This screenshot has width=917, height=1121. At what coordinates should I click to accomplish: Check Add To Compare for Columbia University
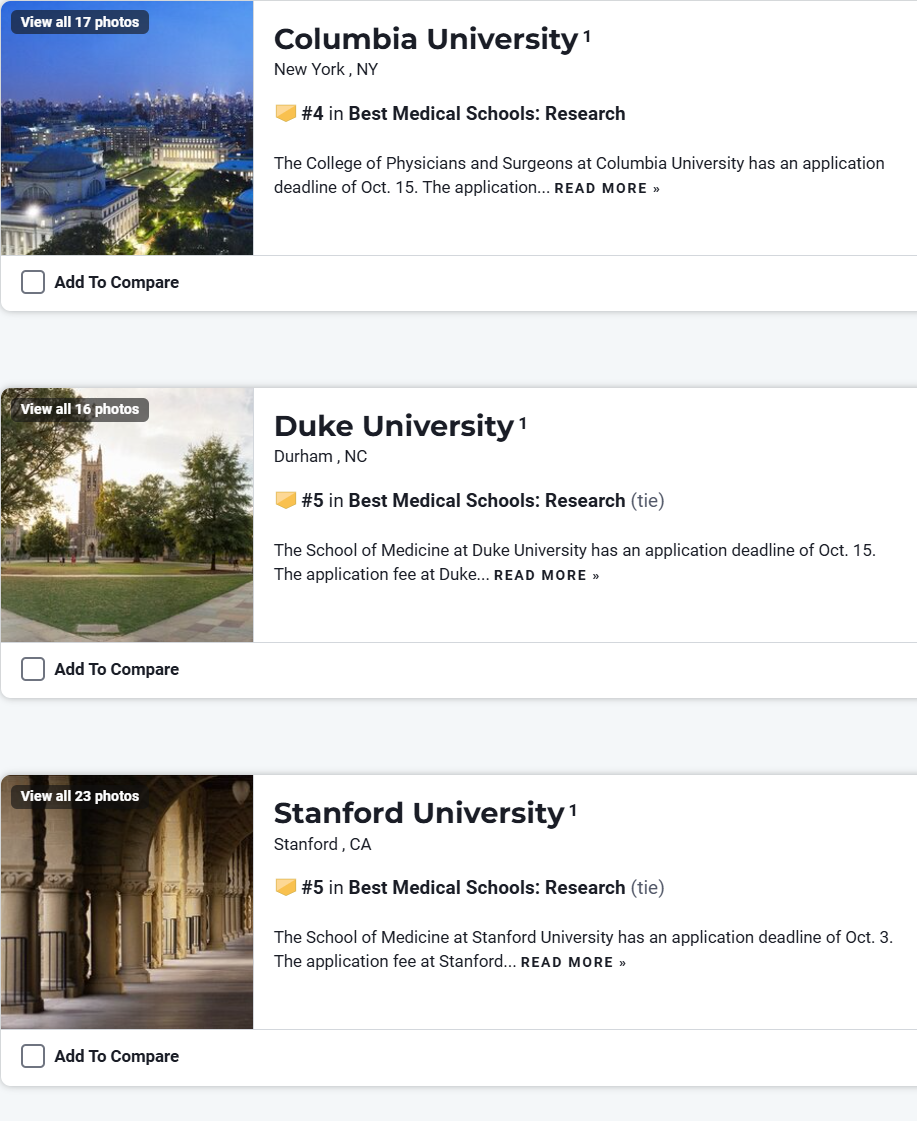(33, 283)
